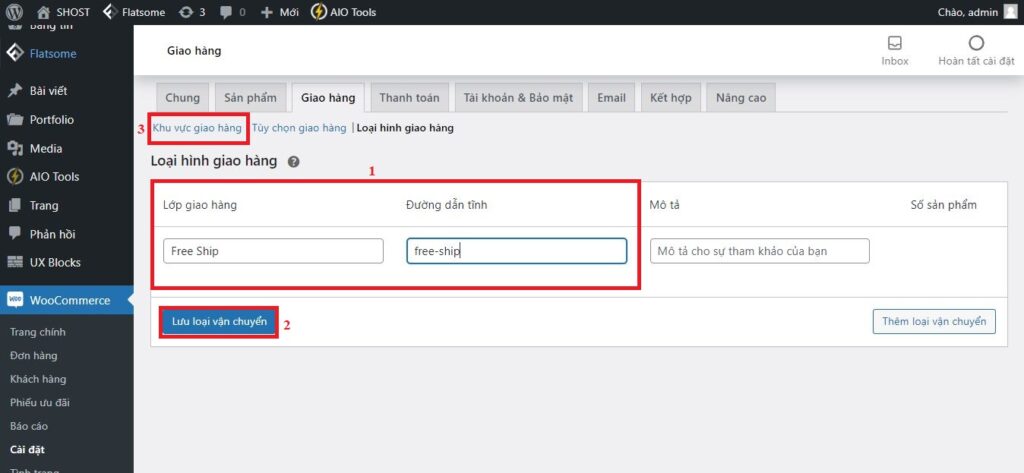The image size is (1024, 473).
Task: Click the admin avatar thumbnail
Action: click(x=1010, y=12)
